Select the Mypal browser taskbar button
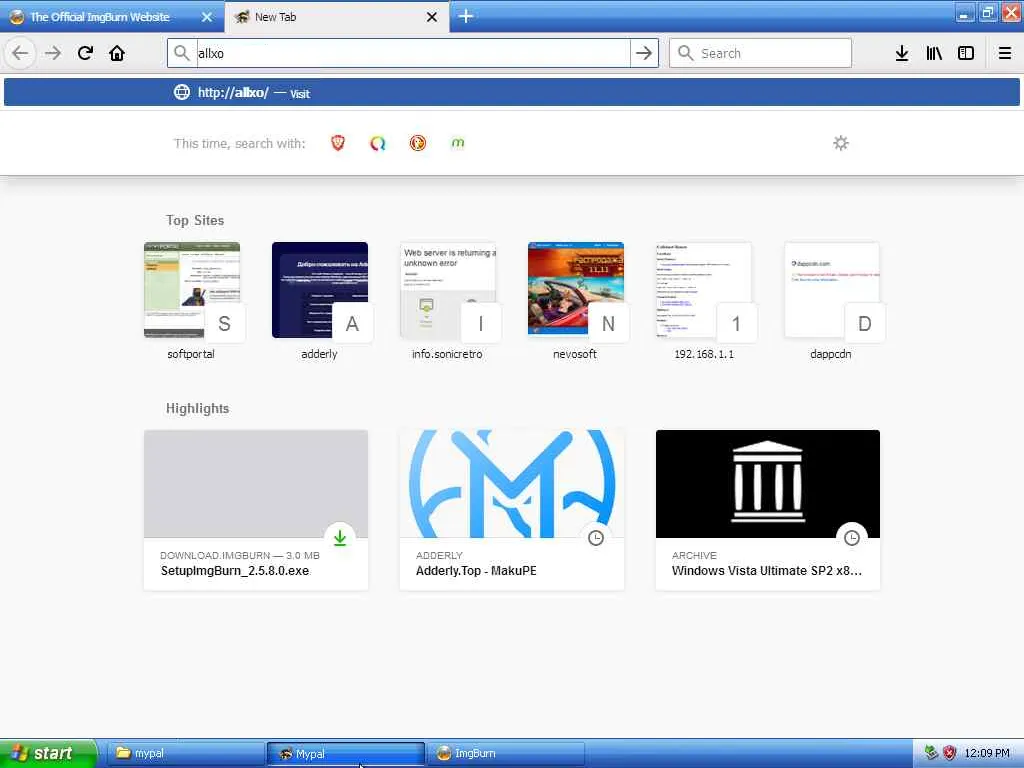 (346, 754)
